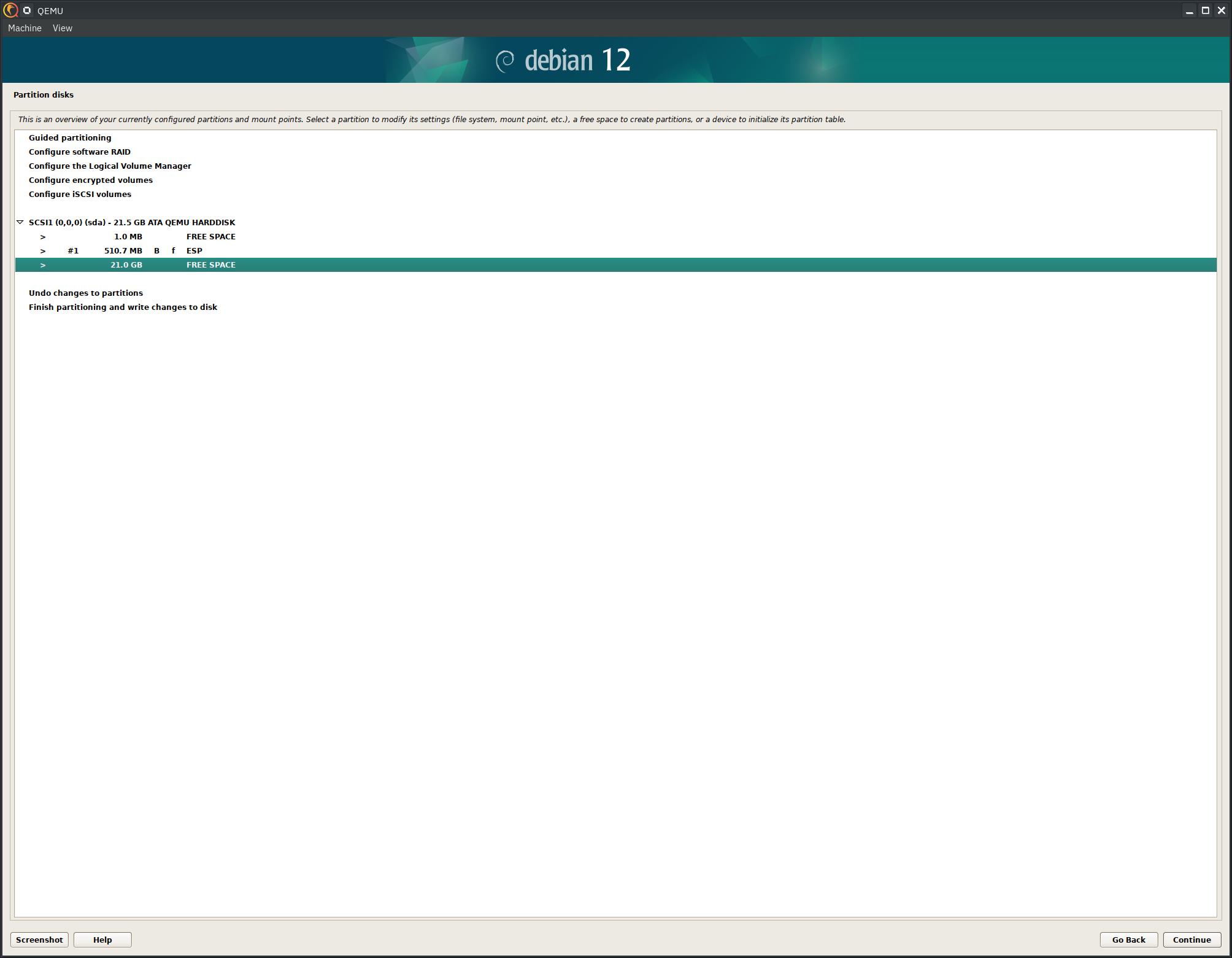Select Configure encrypted volumes
1232x958 pixels.
(x=615, y=180)
